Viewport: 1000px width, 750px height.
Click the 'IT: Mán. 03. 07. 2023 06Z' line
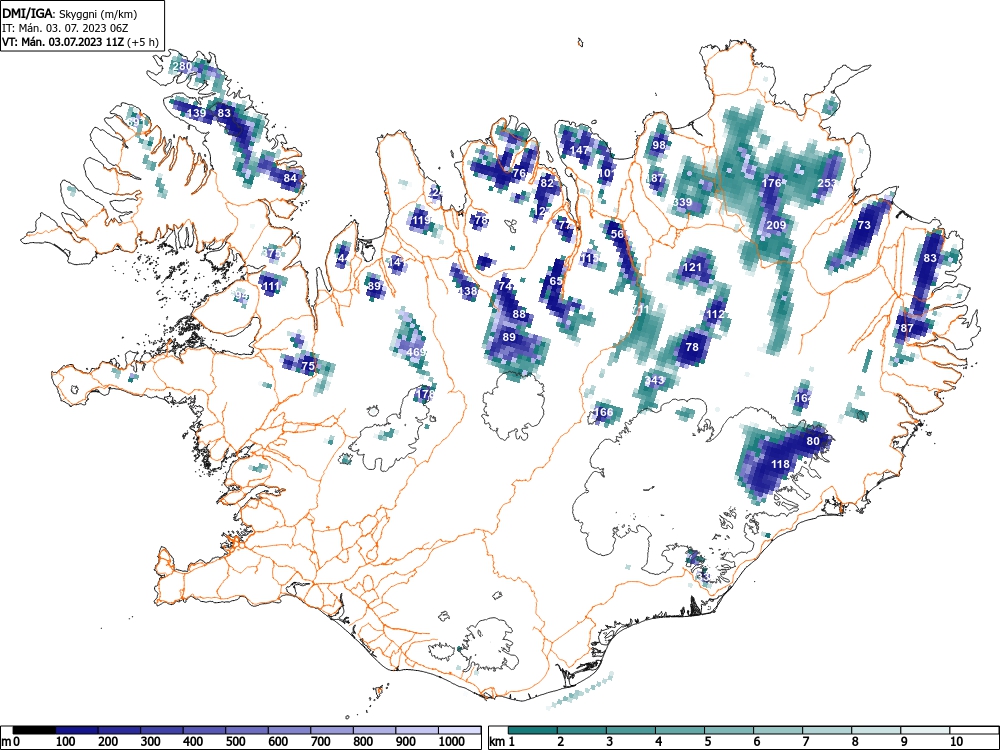point(66,28)
